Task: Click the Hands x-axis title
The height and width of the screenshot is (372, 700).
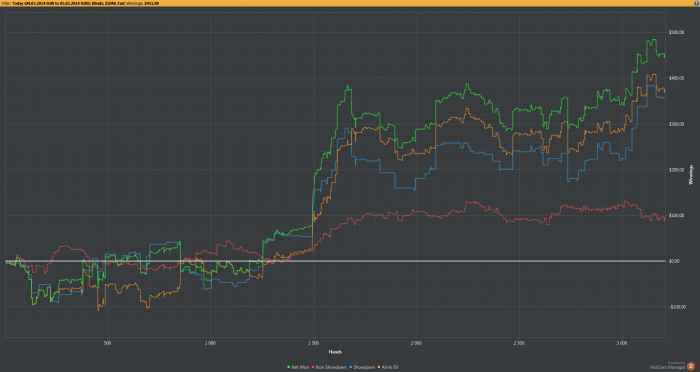Action: pyautogui.click(x=335, y=352)
